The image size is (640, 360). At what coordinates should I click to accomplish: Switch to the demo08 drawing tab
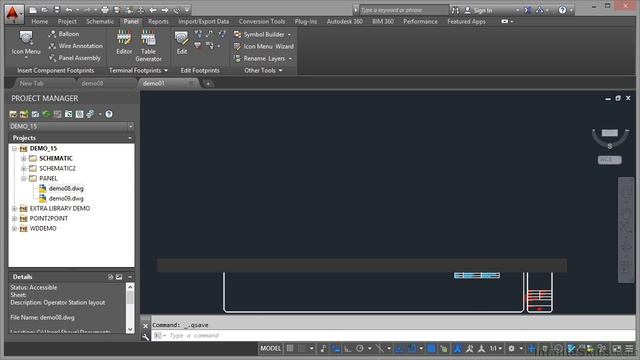pyautogui.click(x=92, y=83)
